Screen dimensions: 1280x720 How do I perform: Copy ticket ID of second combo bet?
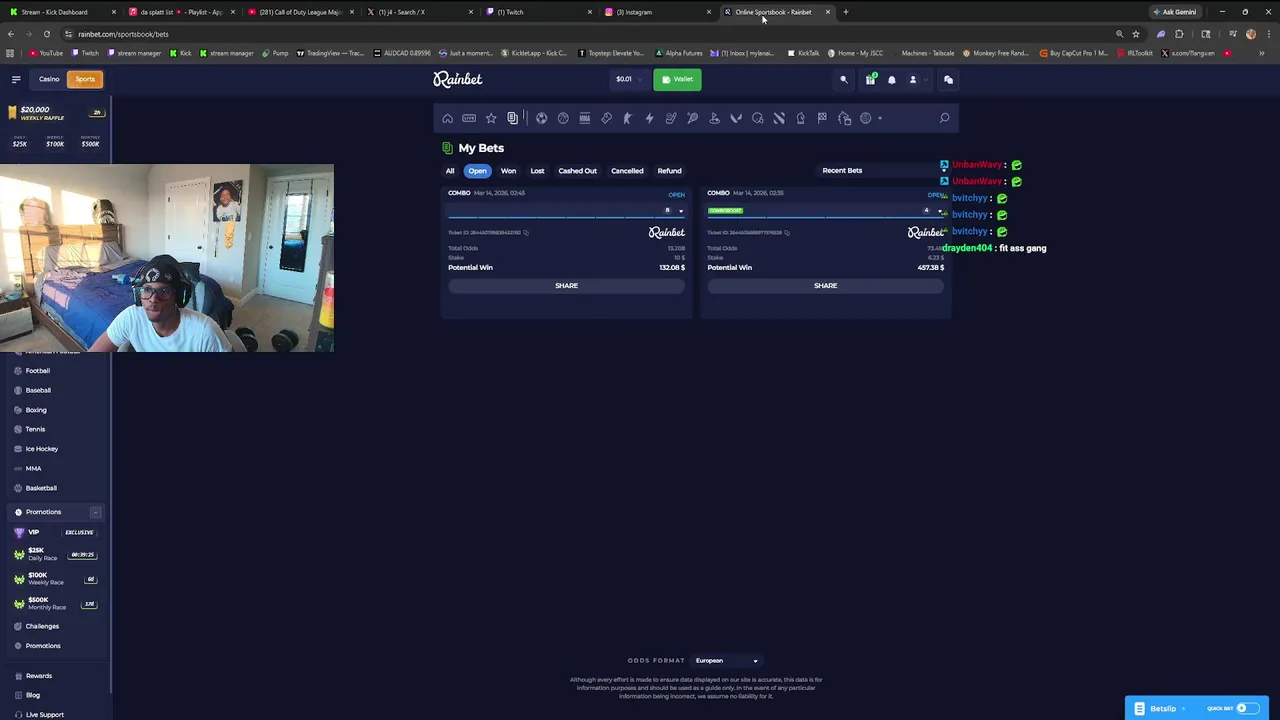tap(787, 233)
